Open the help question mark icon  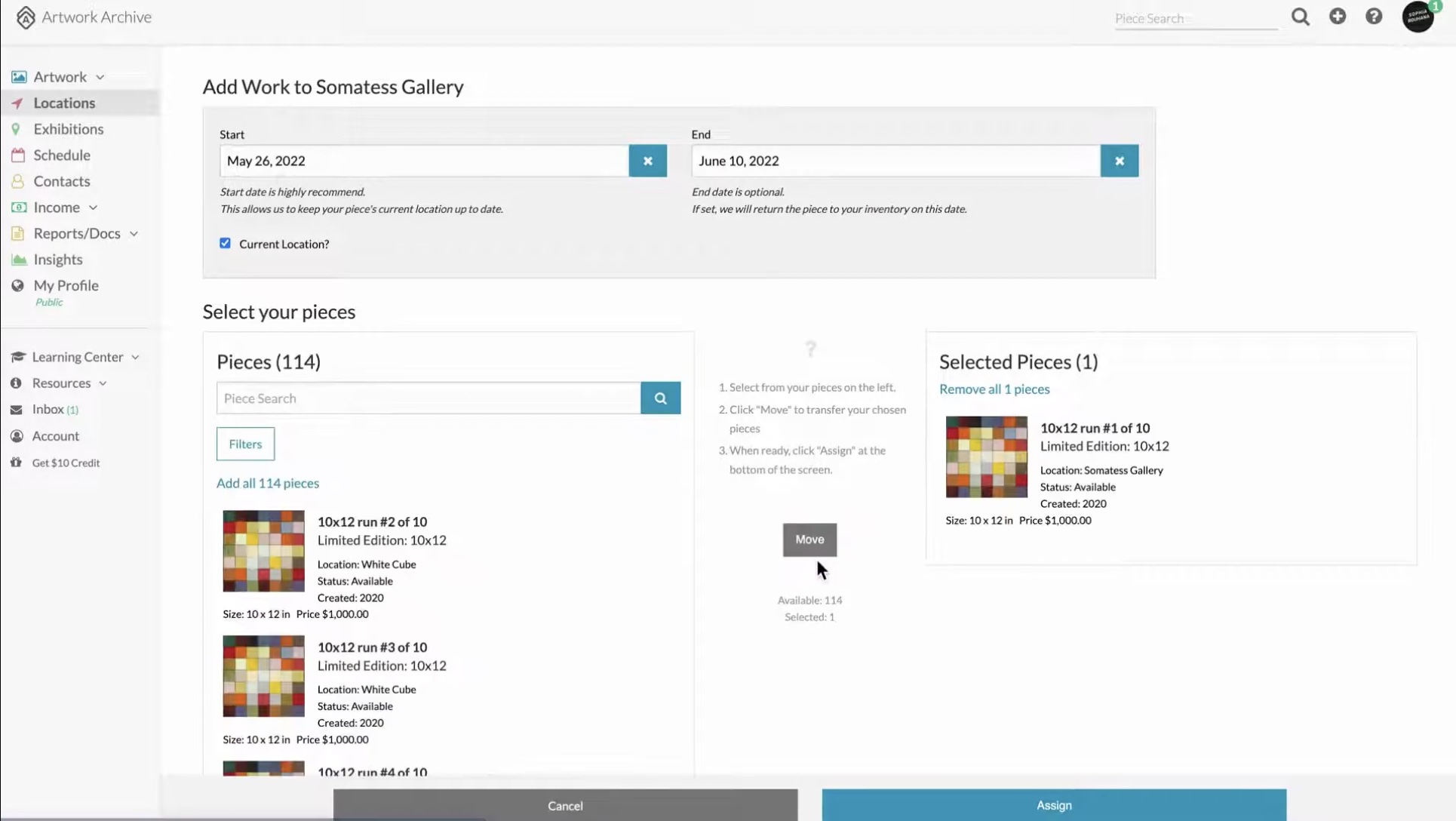(x=1374, y=16)
